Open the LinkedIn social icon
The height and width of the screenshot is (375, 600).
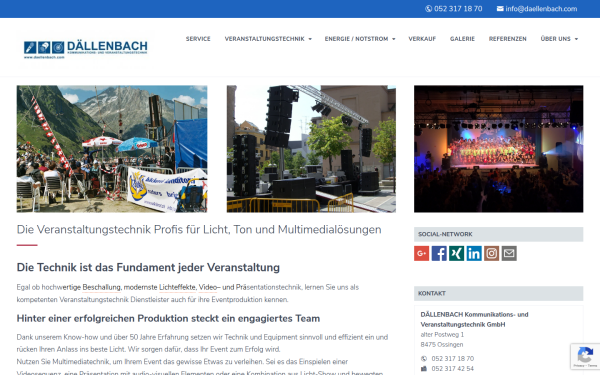click(474, 253)
